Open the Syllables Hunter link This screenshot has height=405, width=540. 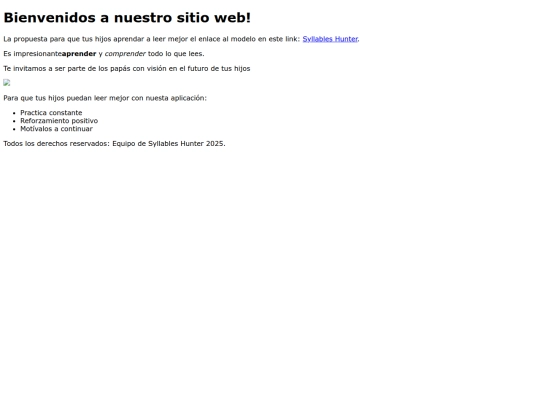[x=330, y=39]
